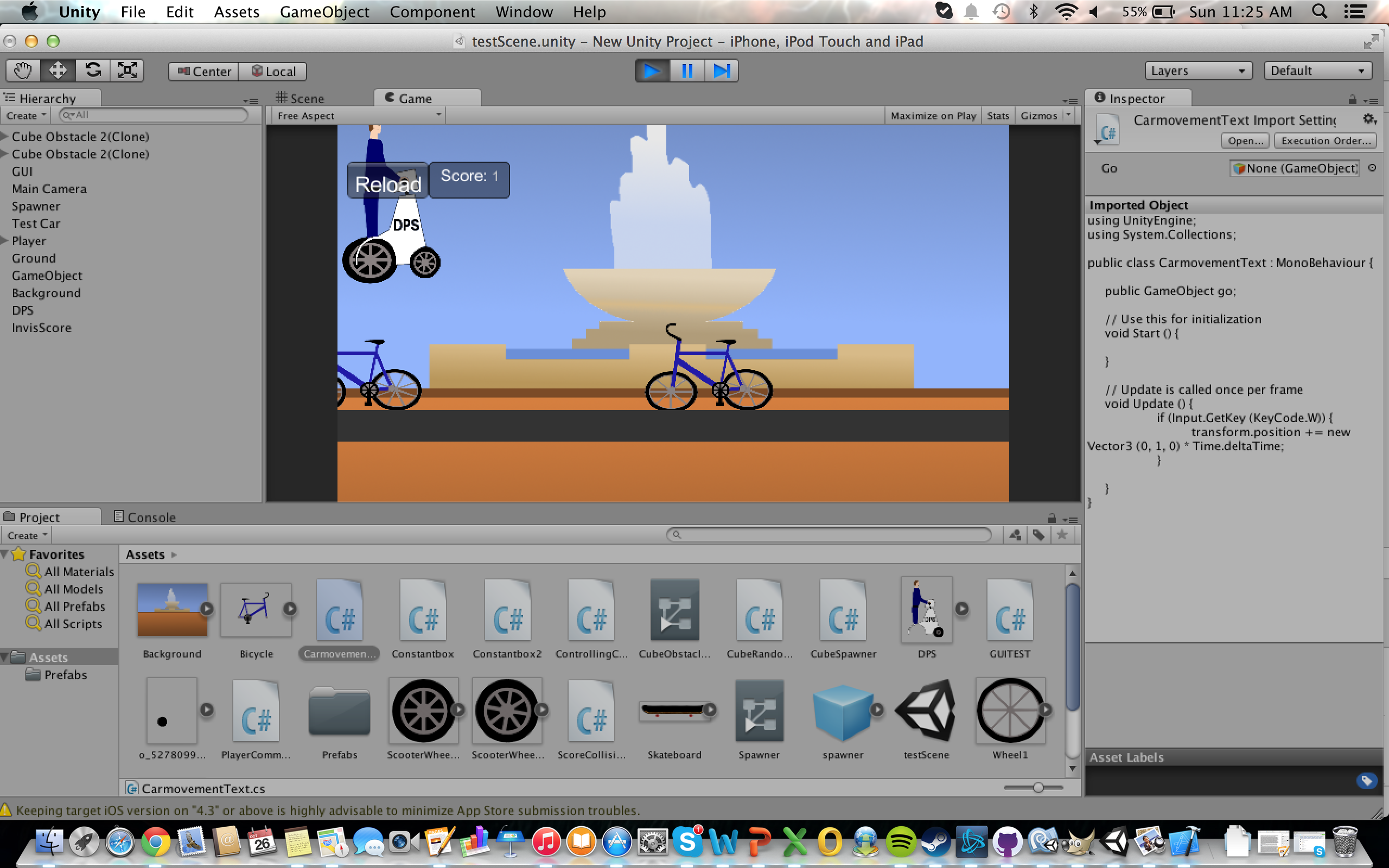Open the Layers dropdown

(x=1198, y=71)
